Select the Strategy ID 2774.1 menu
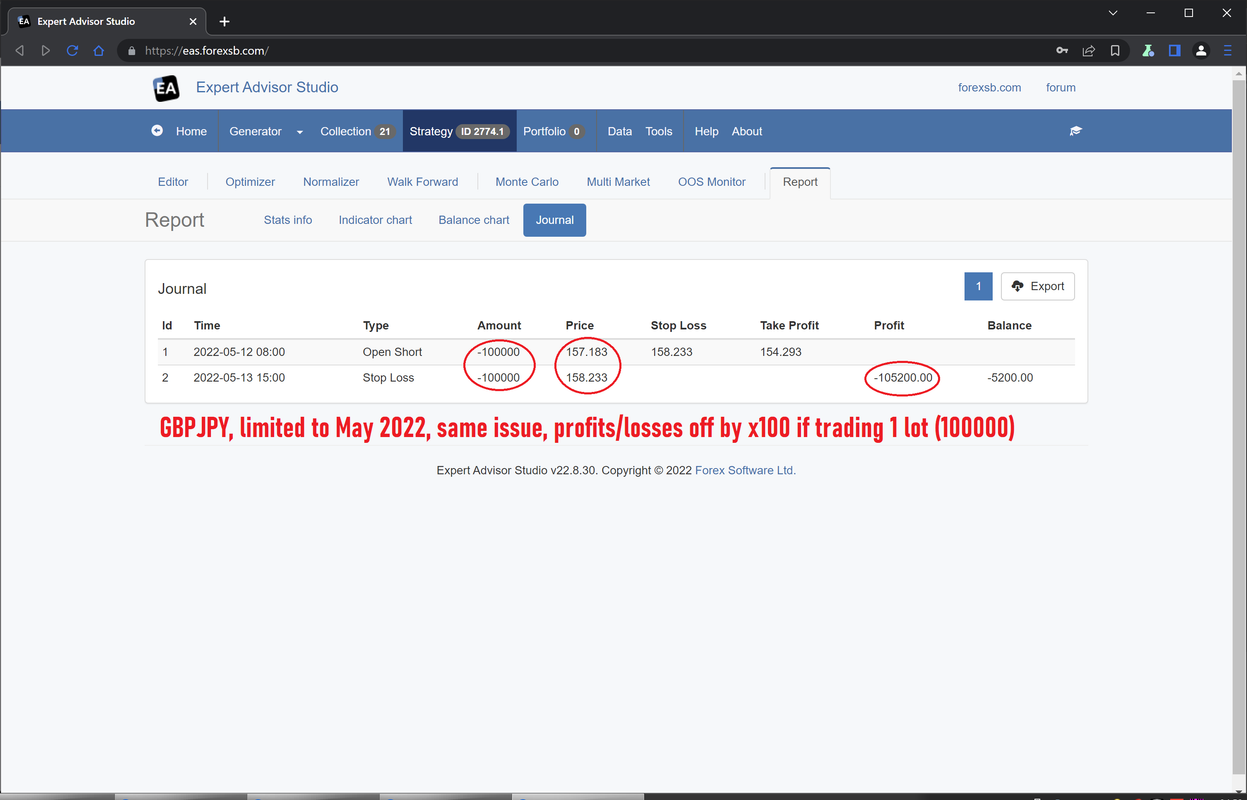Screen dimensions: 1247x800 [460, 131]
